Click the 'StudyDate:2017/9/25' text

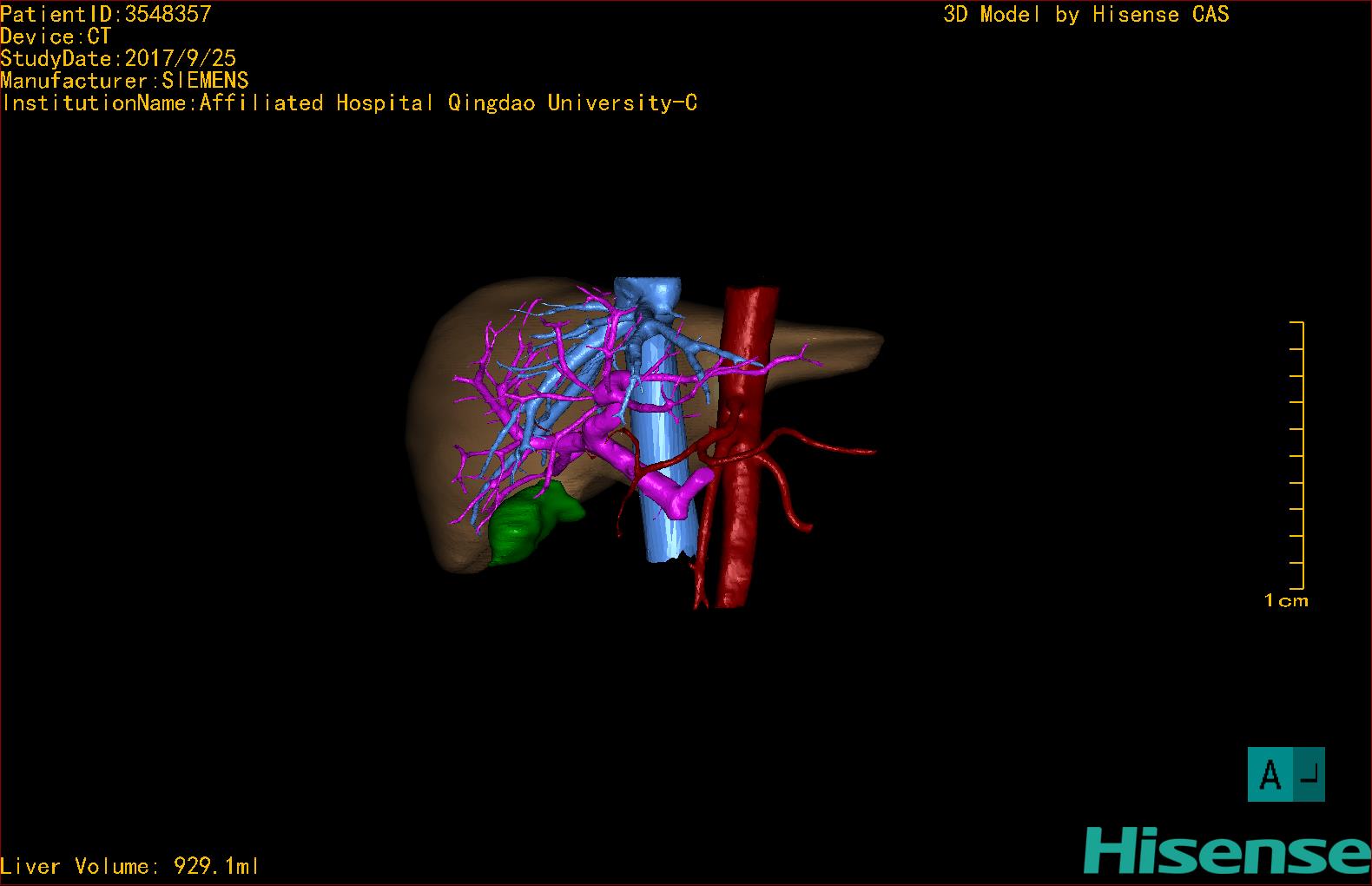pos(118,58)
